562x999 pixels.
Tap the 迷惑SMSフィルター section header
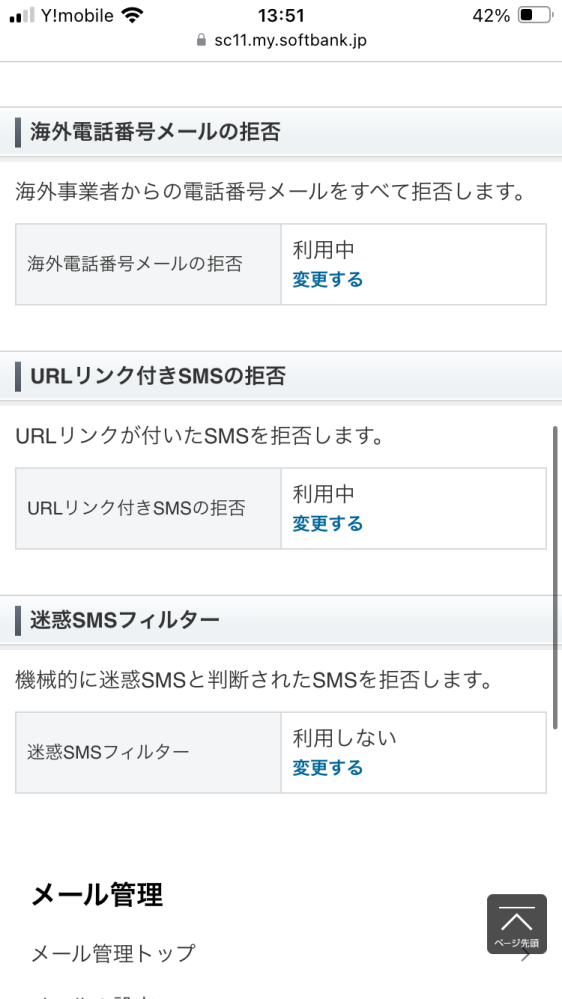coord(281,620)
